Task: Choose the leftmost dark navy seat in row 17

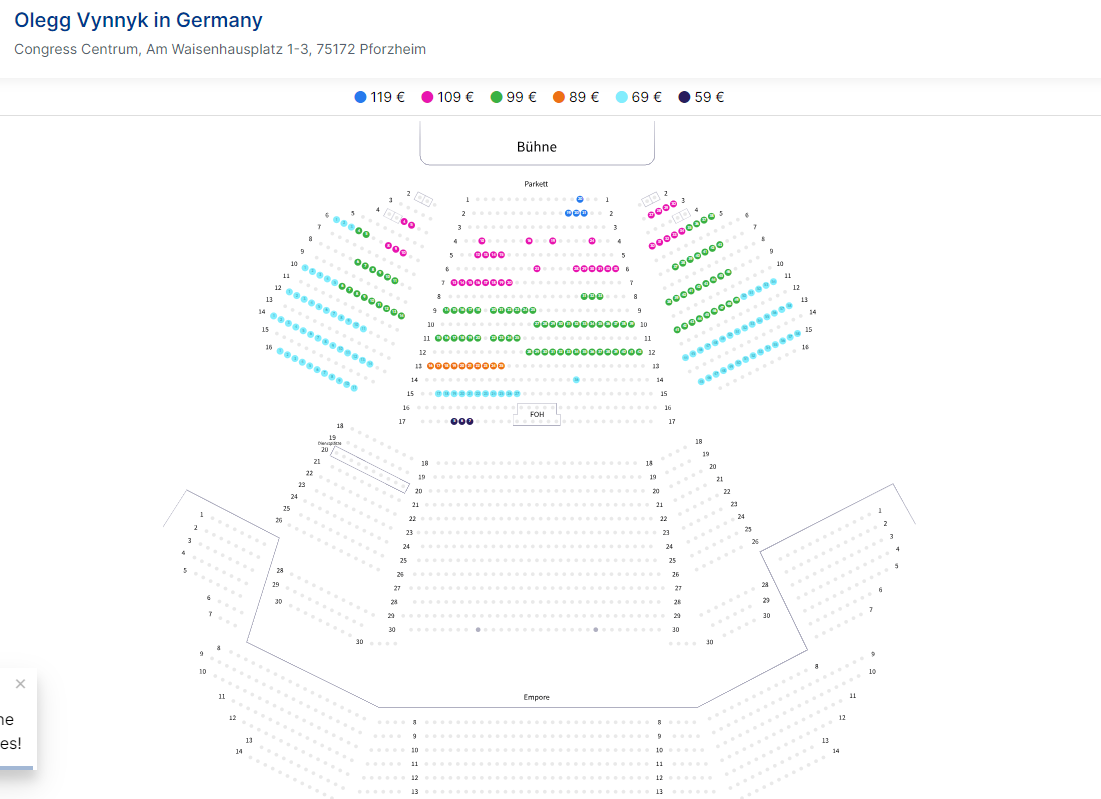Action: (x=454, y=422)
